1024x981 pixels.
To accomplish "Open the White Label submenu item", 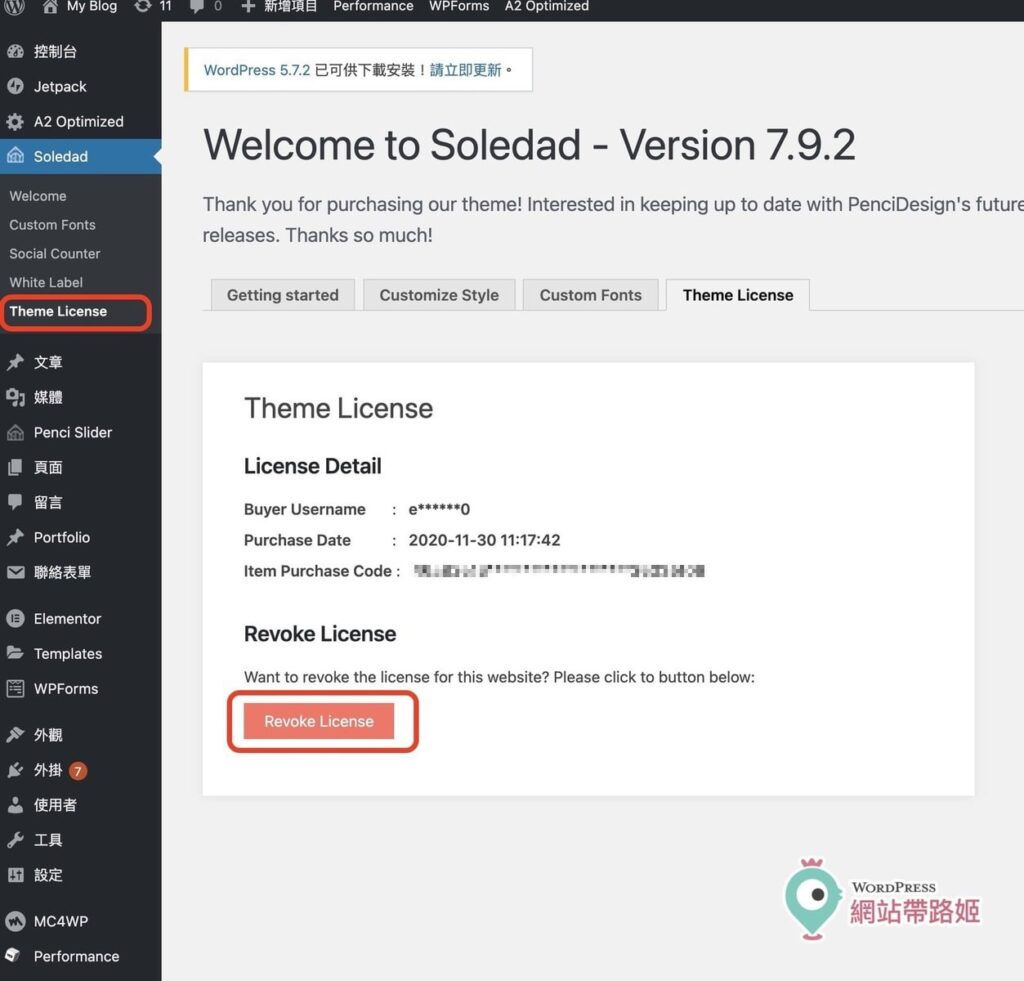I will [46, 282].
